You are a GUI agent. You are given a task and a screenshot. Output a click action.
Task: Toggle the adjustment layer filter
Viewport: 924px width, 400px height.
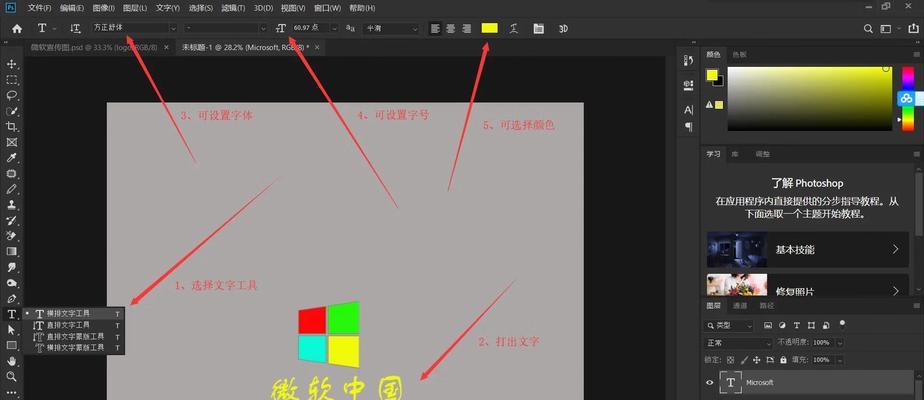tap(783, 325)
